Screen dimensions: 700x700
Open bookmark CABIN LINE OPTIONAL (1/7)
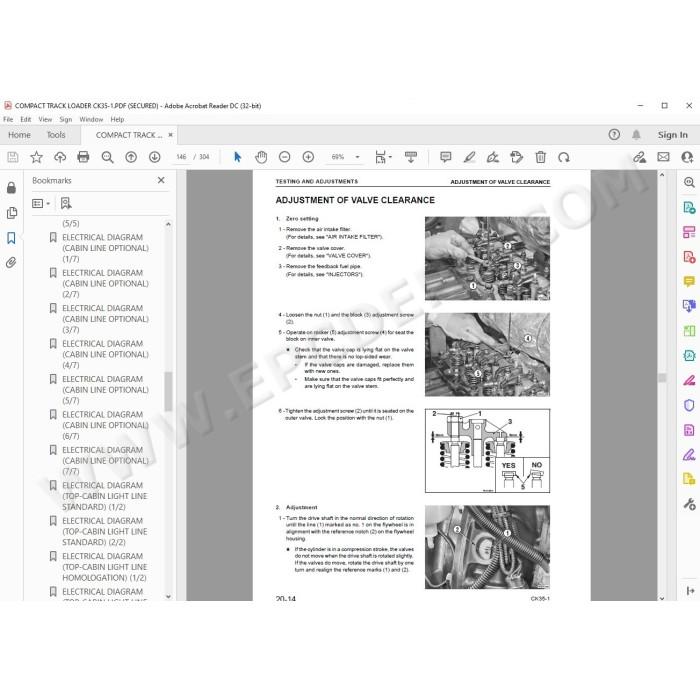(105, 248)
